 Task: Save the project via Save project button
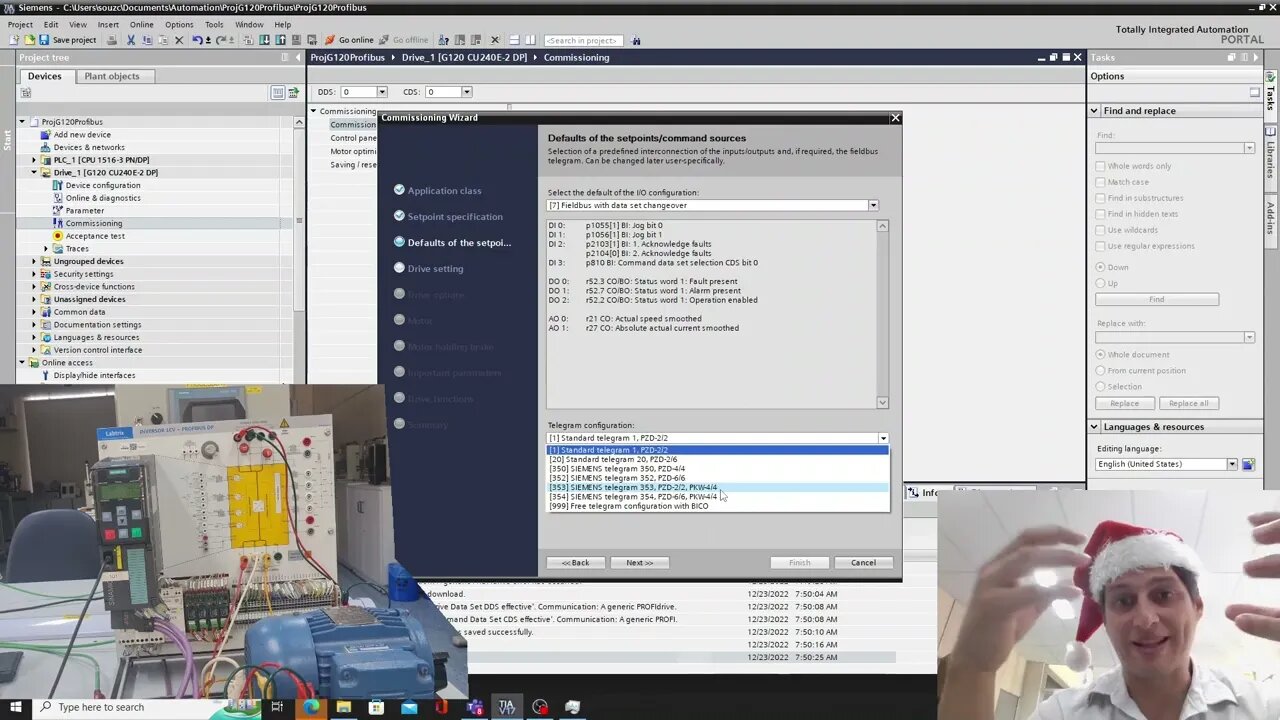[68, 40]
